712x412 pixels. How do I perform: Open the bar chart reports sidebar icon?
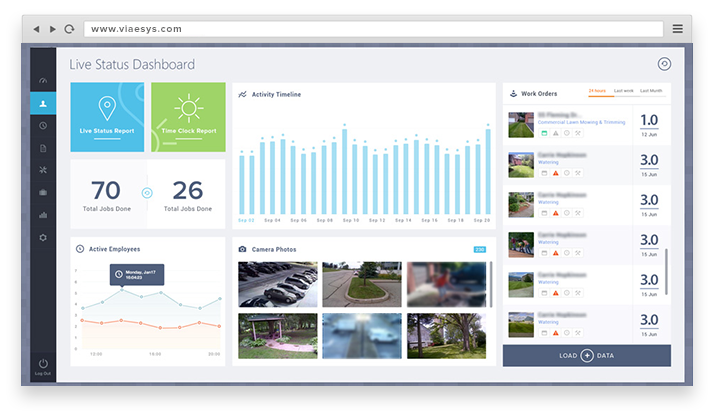(43, 215)
